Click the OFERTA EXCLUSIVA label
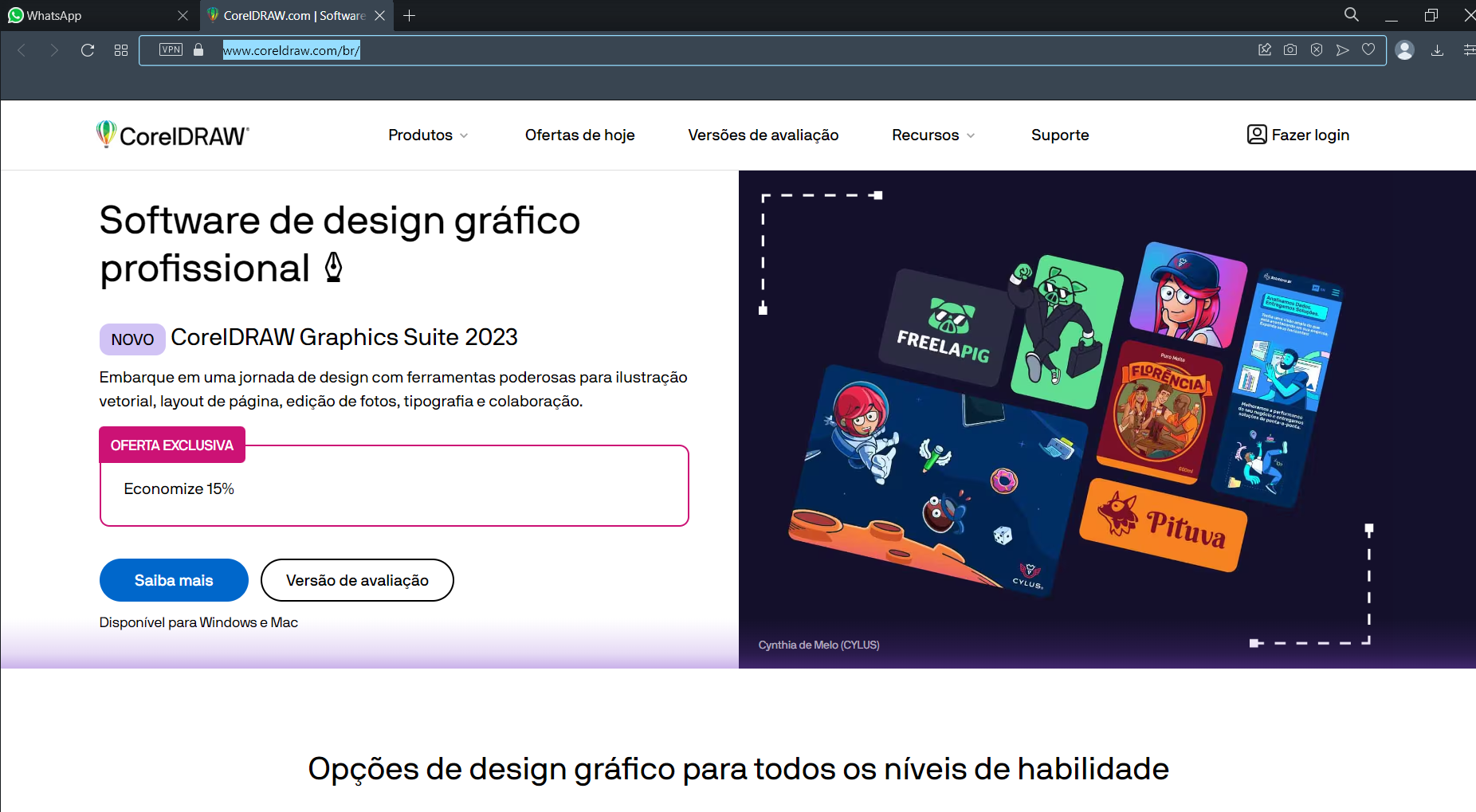Image resolution: width=1476 pixels, height=812 pixels. [172, 445]
